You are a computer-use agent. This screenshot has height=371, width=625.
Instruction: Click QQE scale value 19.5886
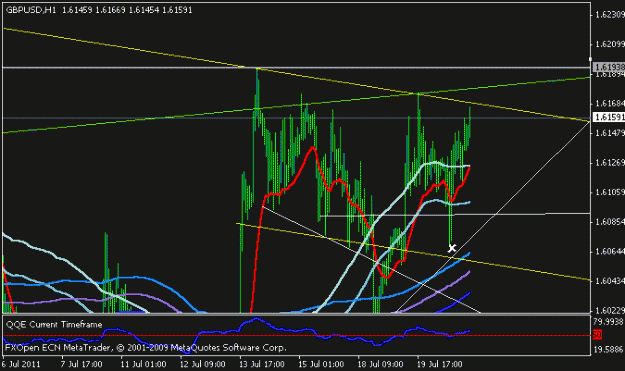pyautogui.click(x=608, y=350)
